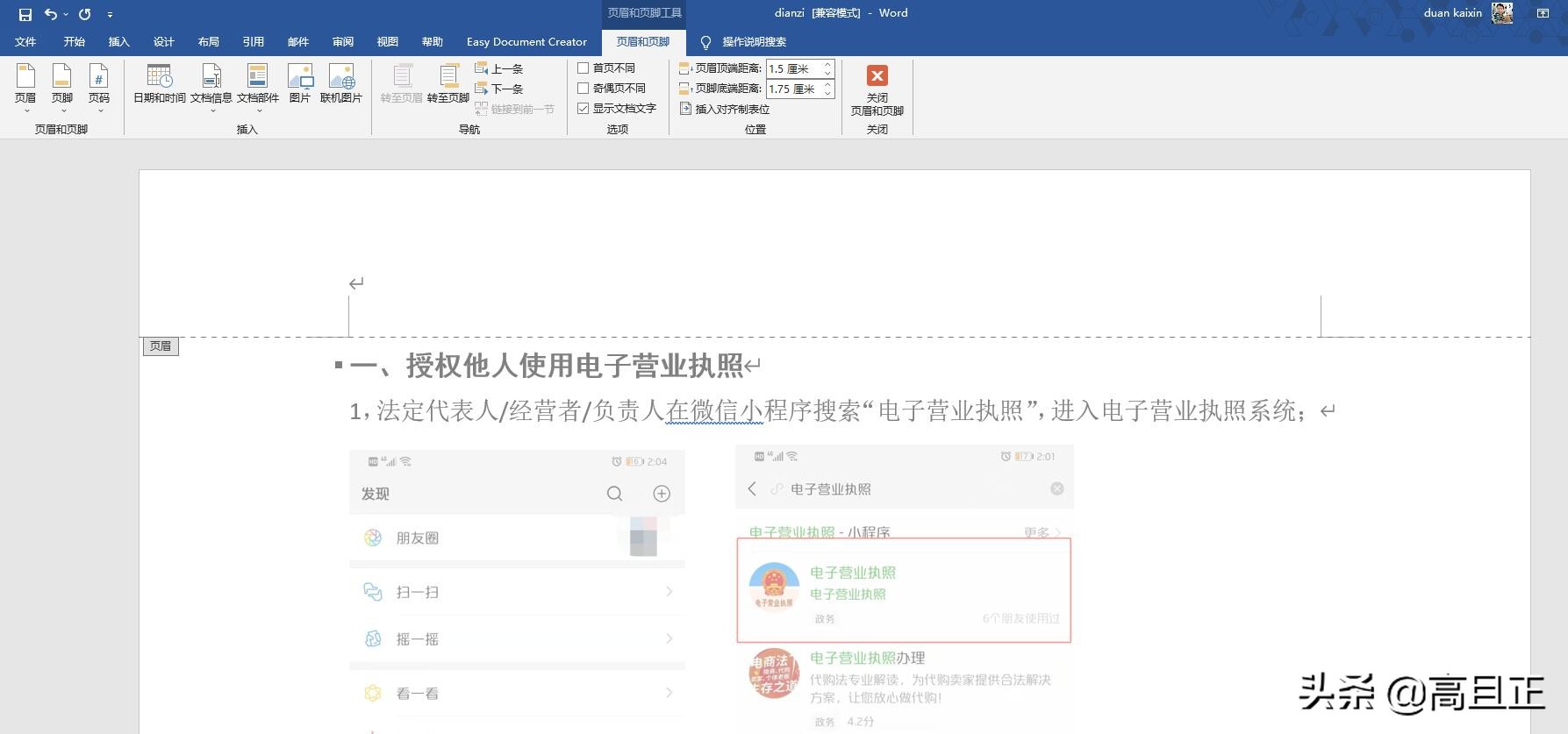The image size is (1568, 734).
Task: Insert 日期和时间 into header
Action: [160, 85]
